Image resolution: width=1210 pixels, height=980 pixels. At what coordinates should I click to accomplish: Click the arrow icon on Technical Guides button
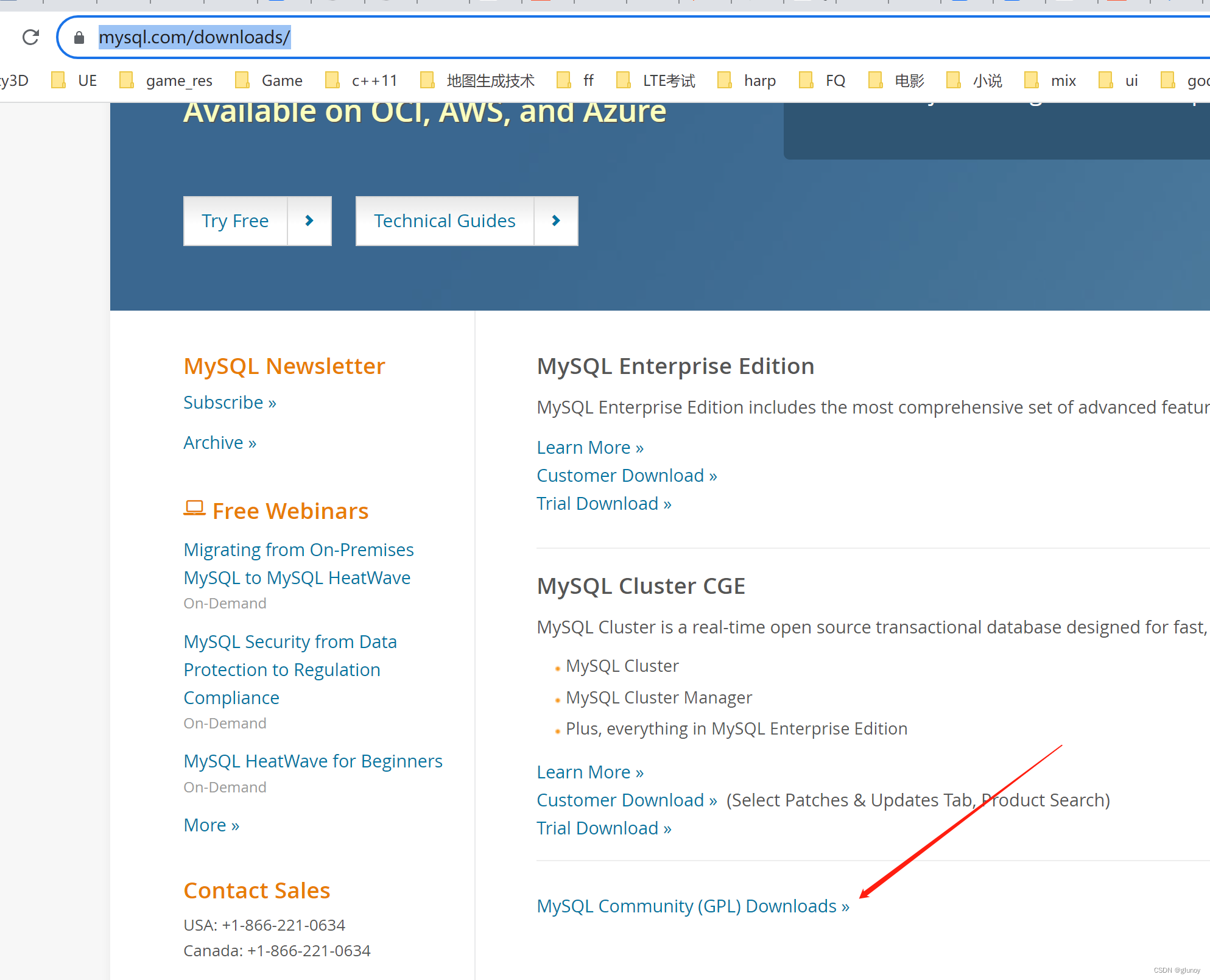[x=555, y=220]
